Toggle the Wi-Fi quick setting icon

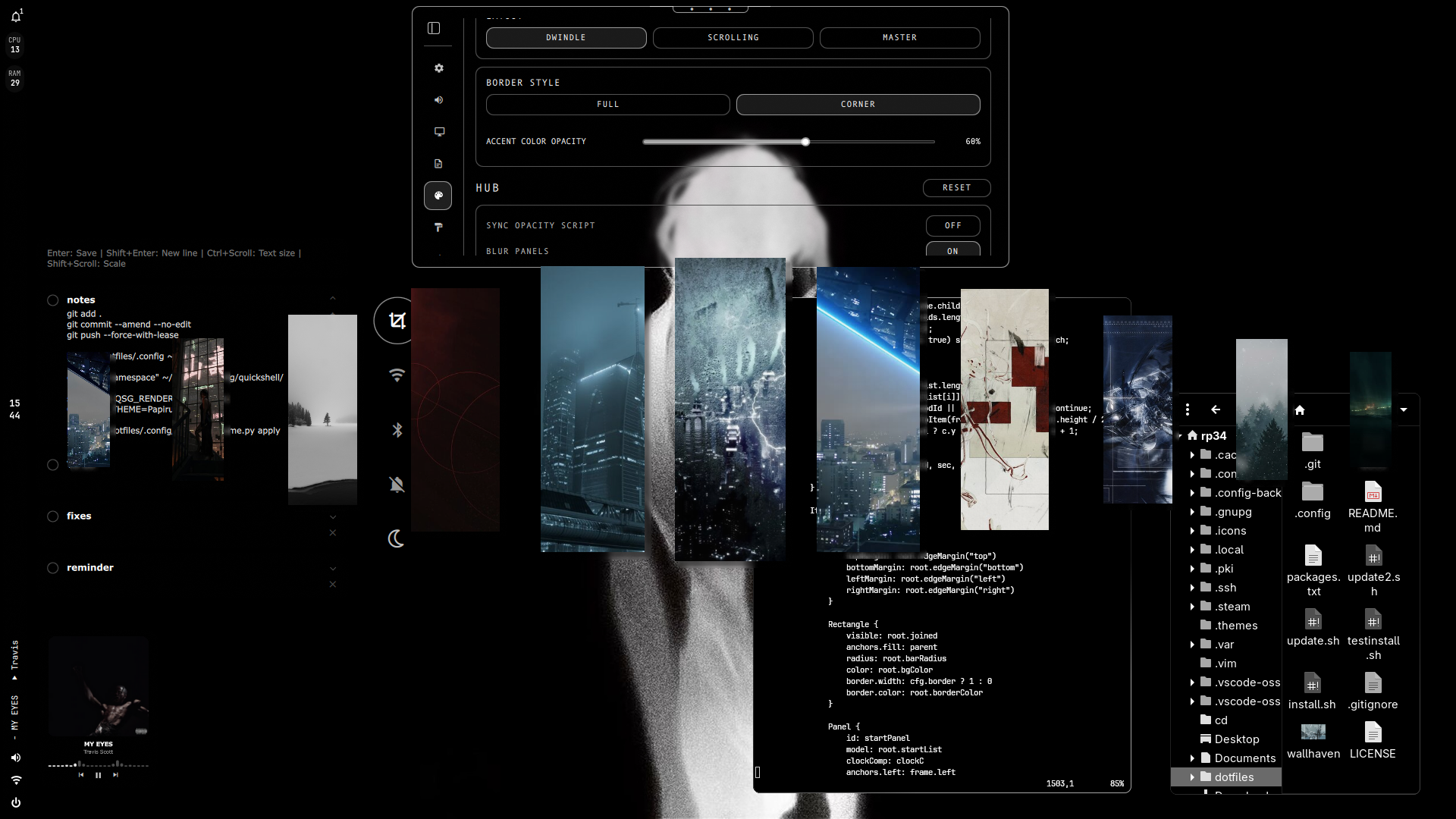(x=397, y=375)
